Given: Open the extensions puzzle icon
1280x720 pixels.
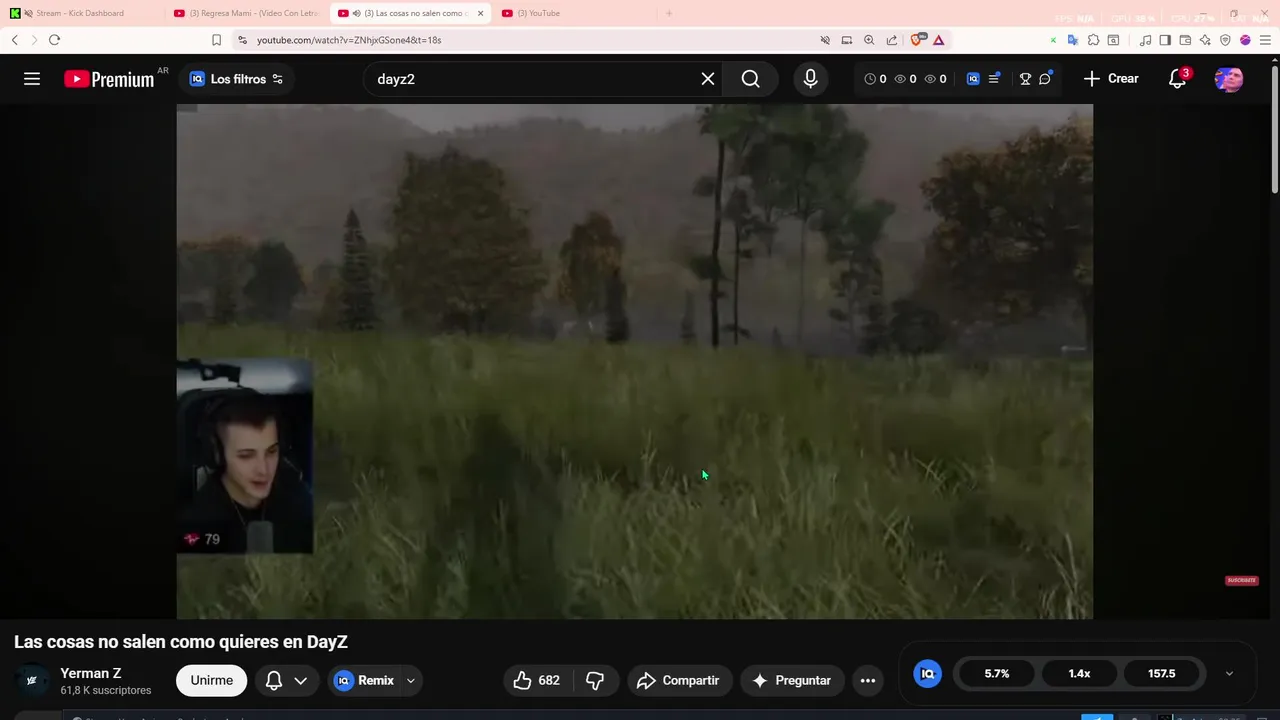Looking at the screenshot, I should pos(1093,40).
